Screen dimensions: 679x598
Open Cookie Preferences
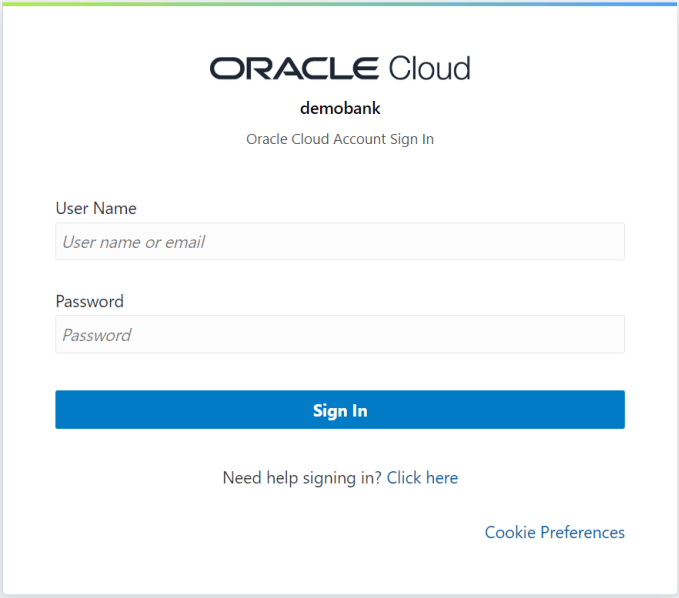[554, 532]
